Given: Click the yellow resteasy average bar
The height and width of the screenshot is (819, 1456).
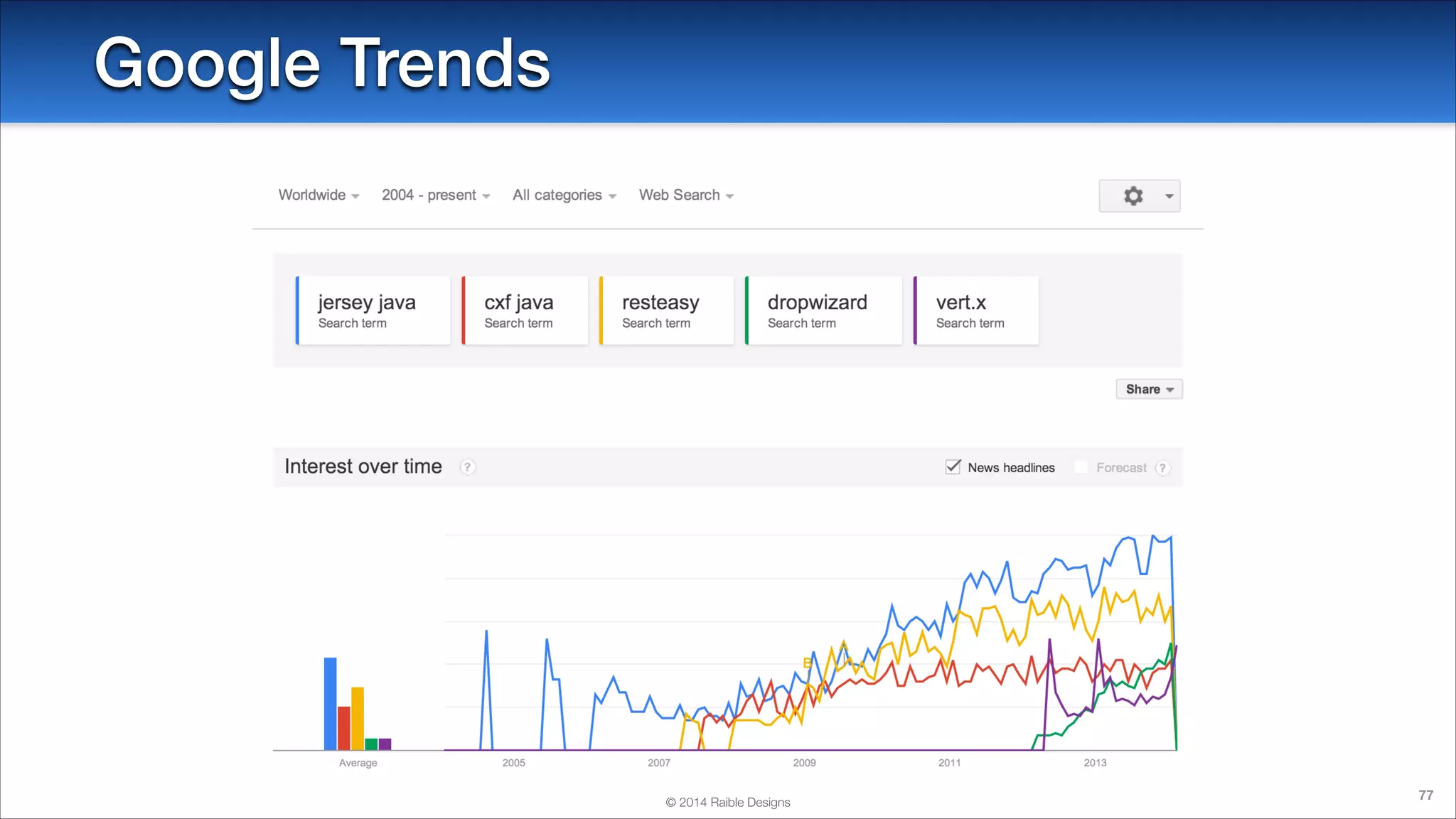Looking at the screenshot, I should coord(358,718).
